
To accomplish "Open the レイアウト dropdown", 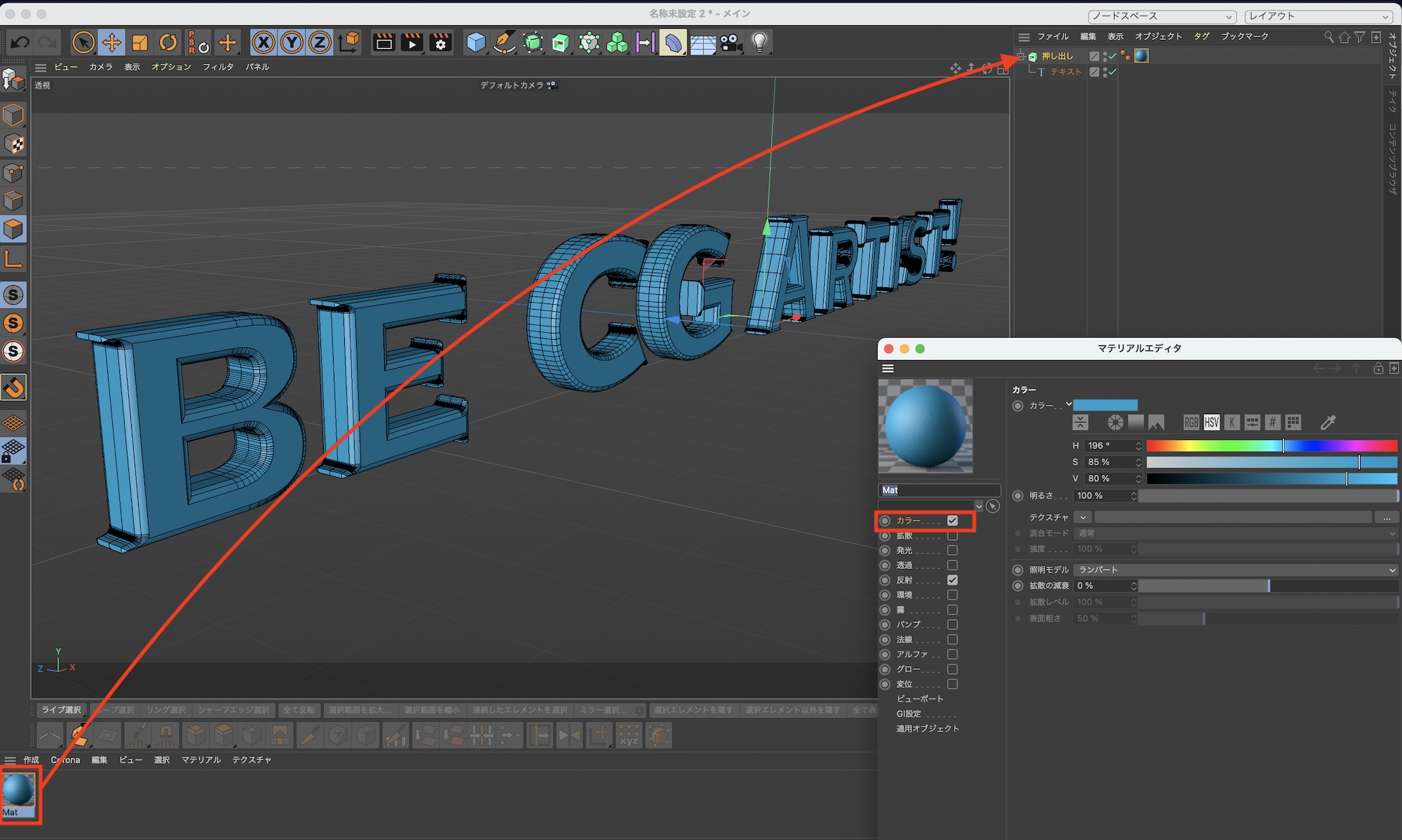I will pyautogui.click(x=1318, y=16).
